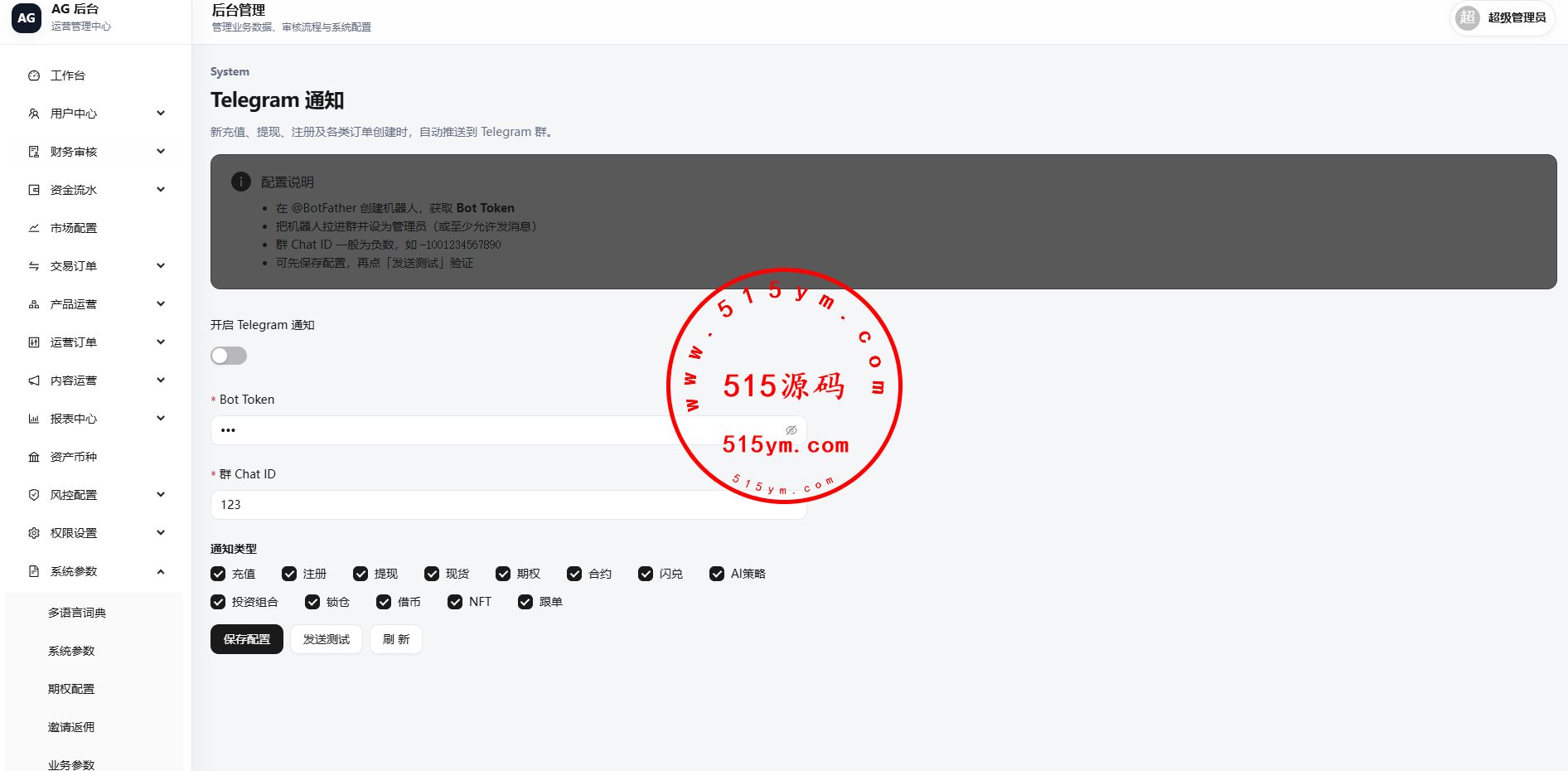Uncheck the 锁仓 notification checkbox
This screenshot has height=771, width=1568.
(312, 602)
